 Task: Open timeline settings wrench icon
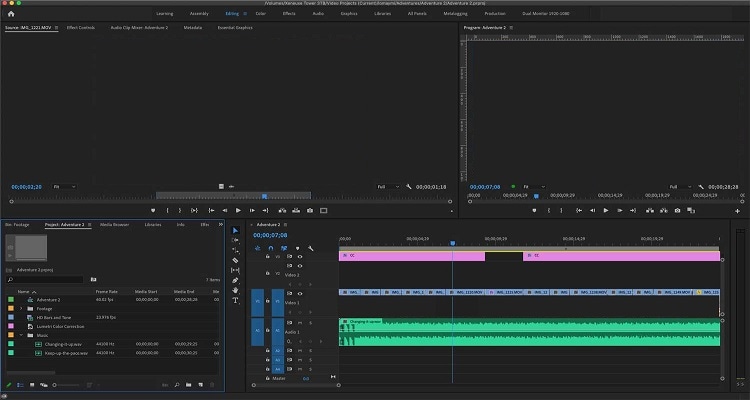311,247
